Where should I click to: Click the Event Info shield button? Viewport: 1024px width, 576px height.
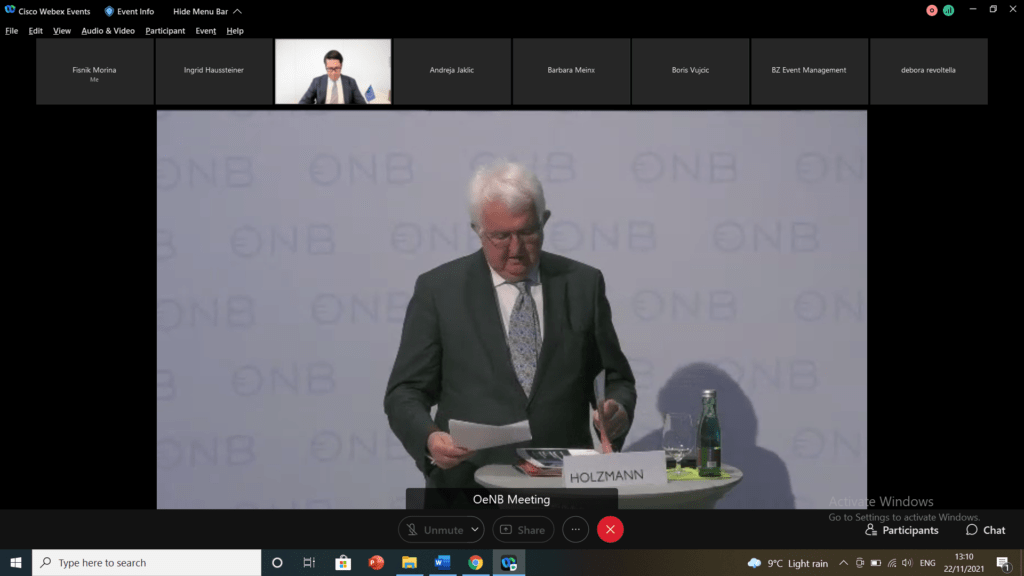point(129,11)
